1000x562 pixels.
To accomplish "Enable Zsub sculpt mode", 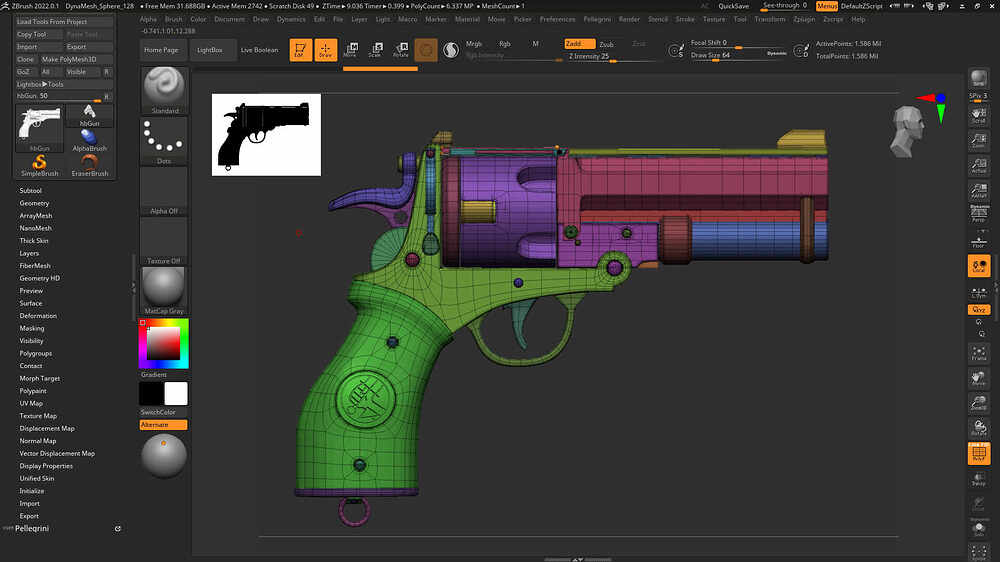I will click(x=607, y=44).
